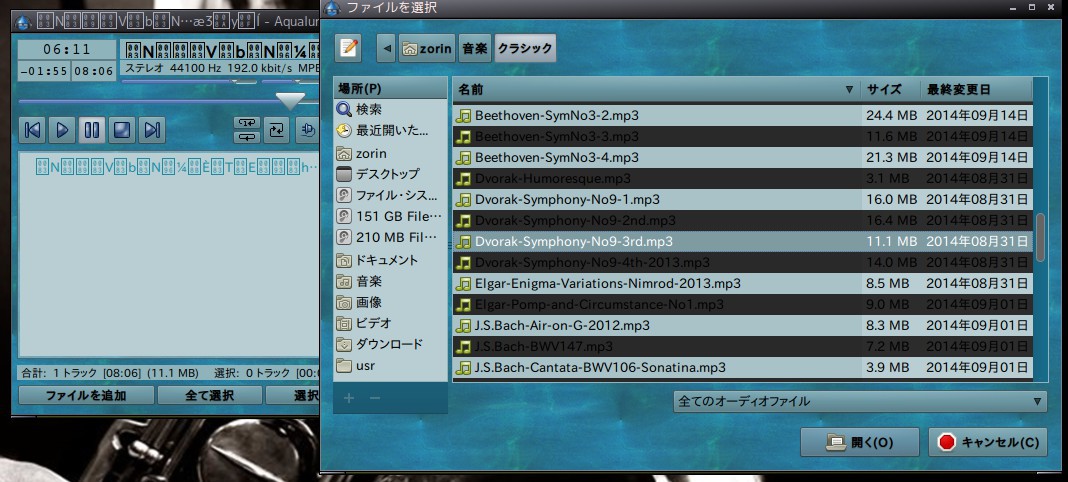Click the file list vertical scrollbar

[1040, 237]
